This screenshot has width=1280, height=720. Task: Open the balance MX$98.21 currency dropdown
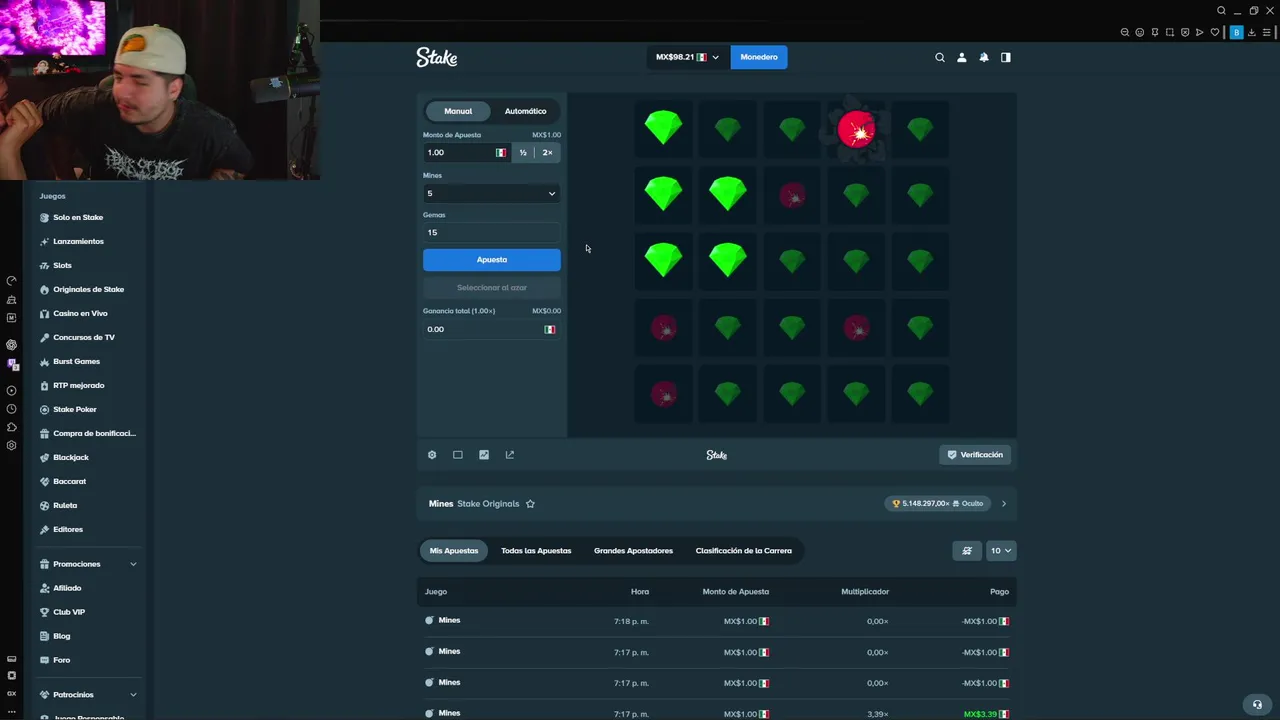point(687,57)
